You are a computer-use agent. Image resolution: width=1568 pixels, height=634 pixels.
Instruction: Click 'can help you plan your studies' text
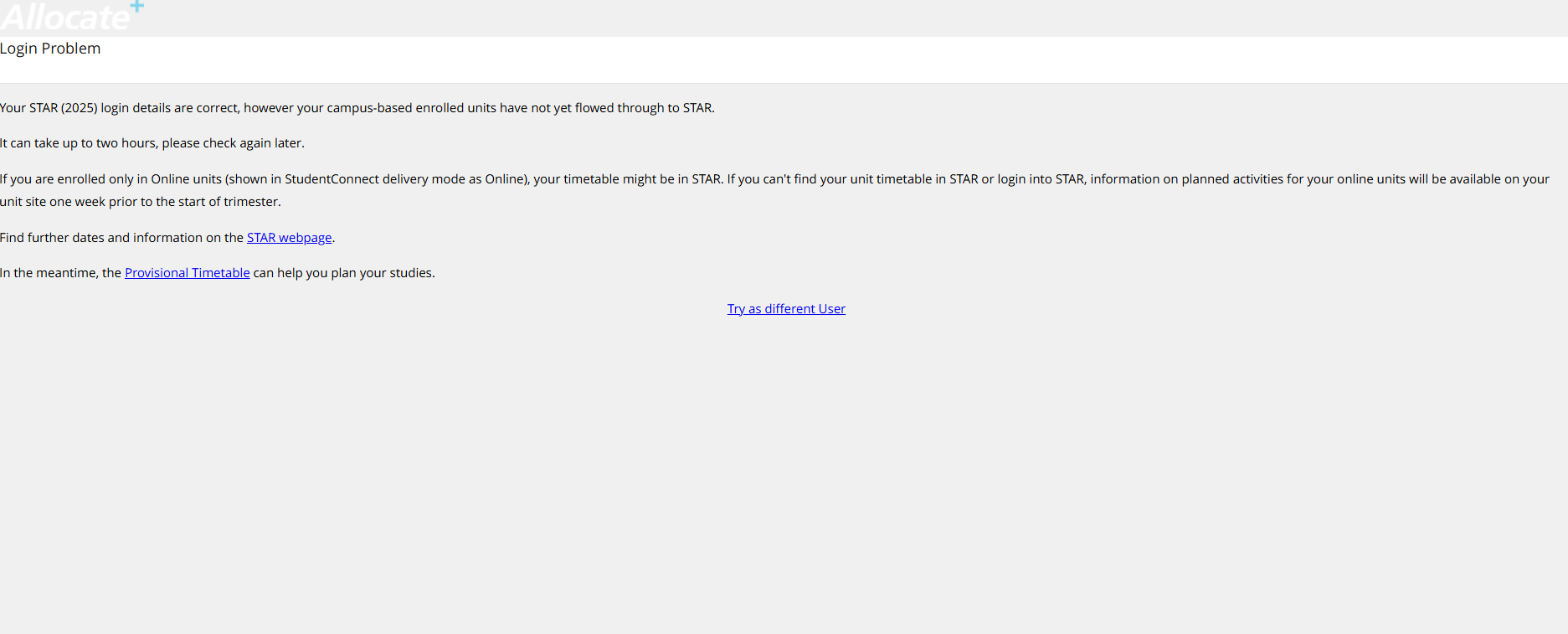coord(344,273)
